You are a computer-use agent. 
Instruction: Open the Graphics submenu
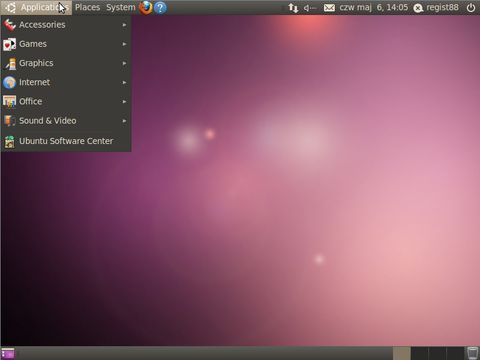(x=66, y=63)
